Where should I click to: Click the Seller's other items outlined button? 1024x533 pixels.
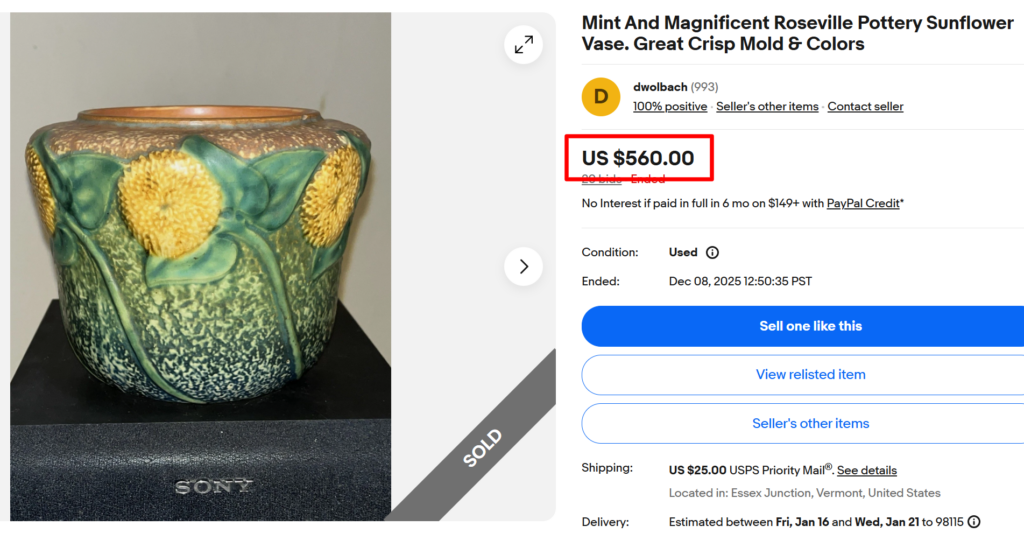810,424
